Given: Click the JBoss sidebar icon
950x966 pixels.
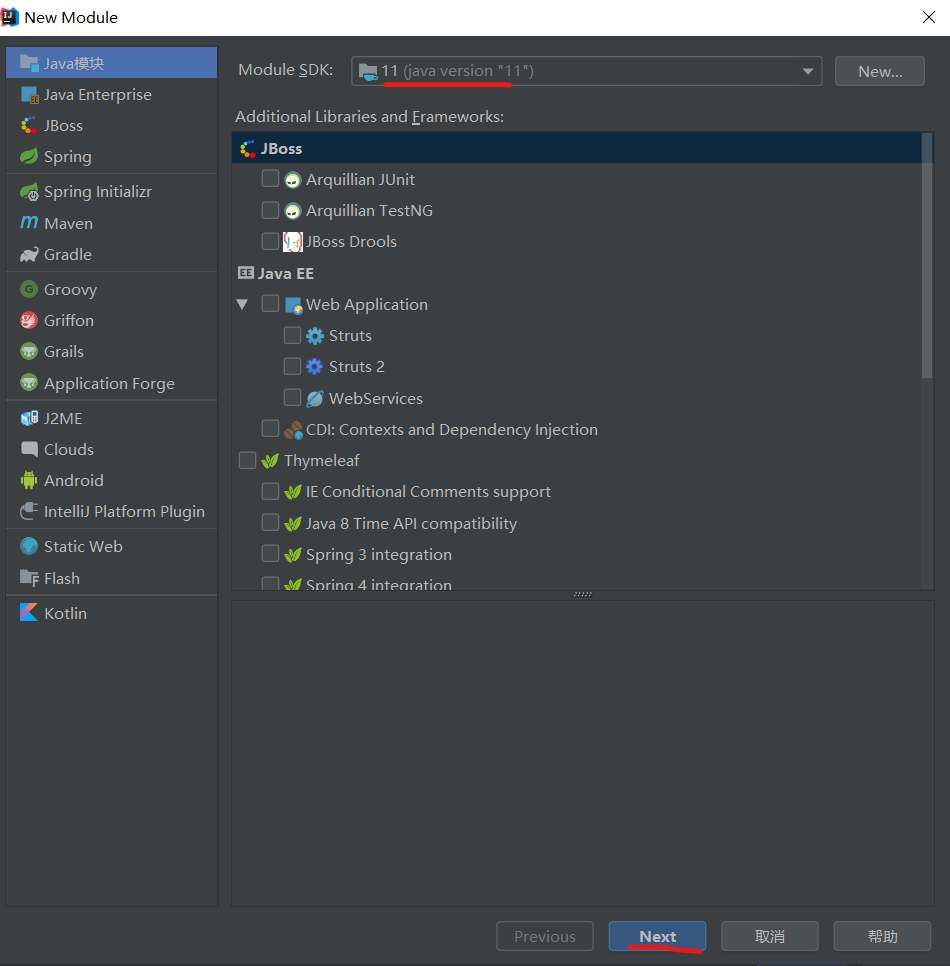Looking at the screenshot, I should (28, 126).
